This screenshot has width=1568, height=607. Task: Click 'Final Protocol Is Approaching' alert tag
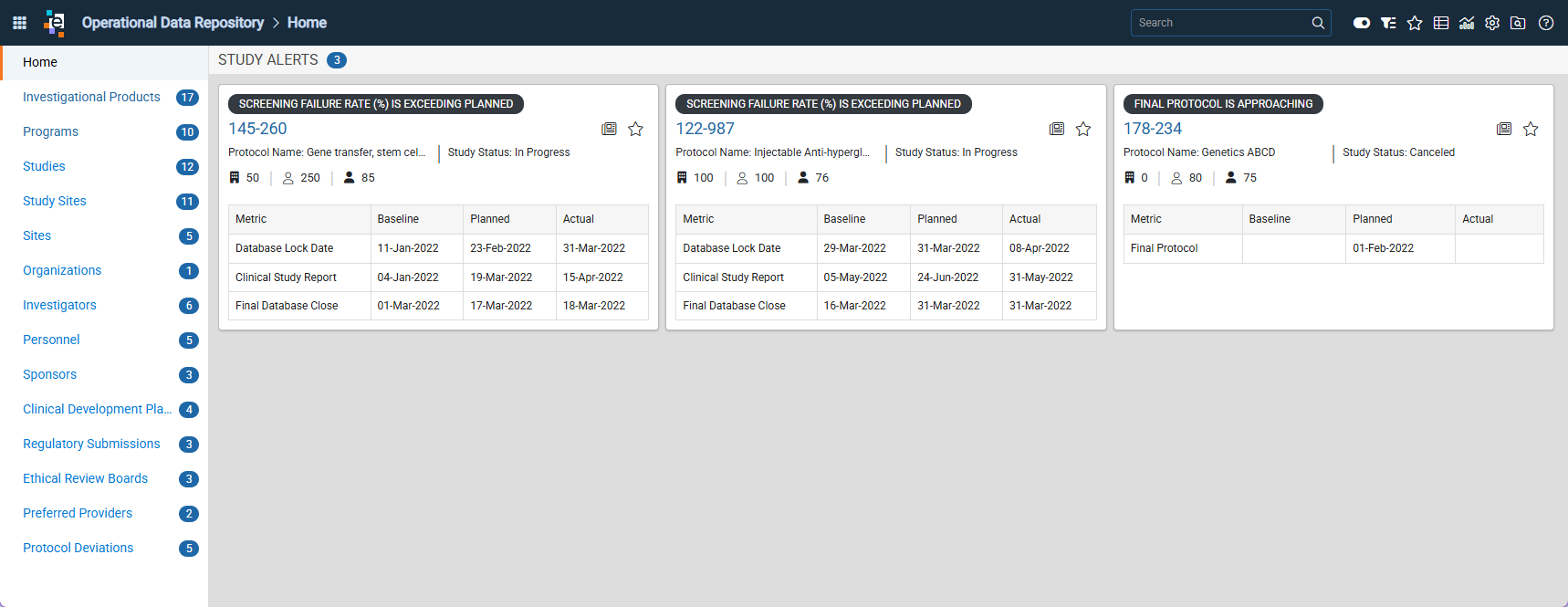[x=1223, y=104]
